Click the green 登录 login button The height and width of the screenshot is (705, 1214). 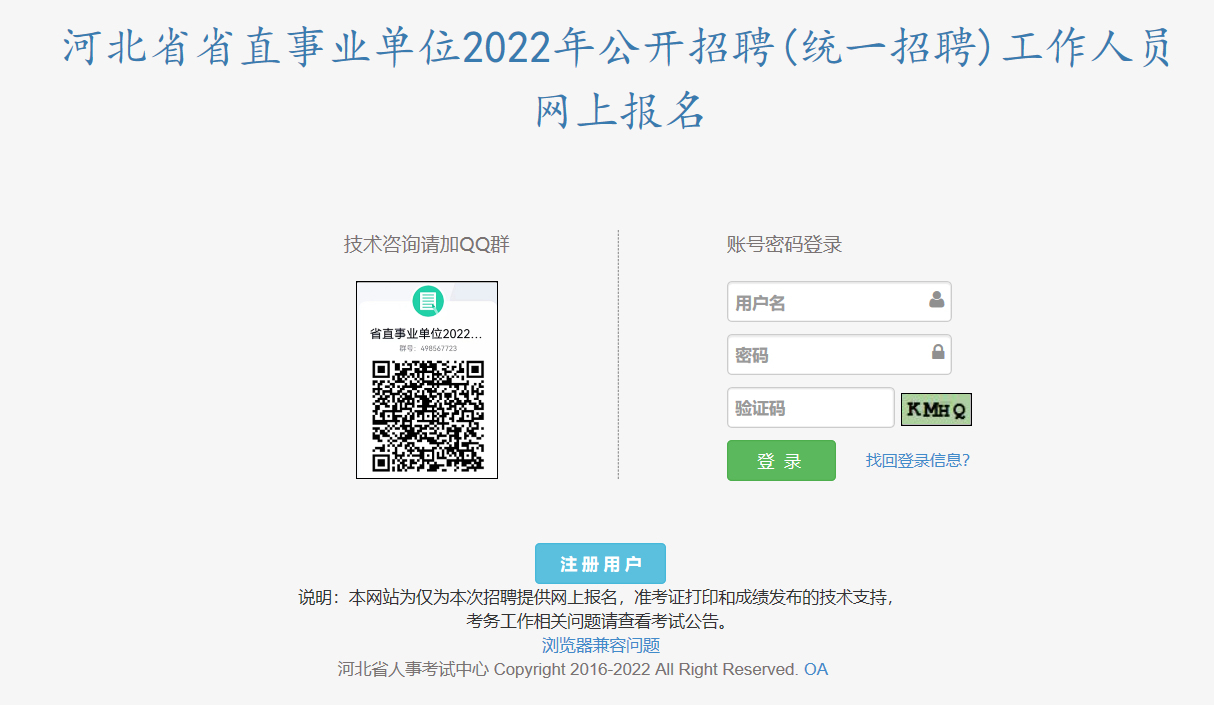(781, 460)
